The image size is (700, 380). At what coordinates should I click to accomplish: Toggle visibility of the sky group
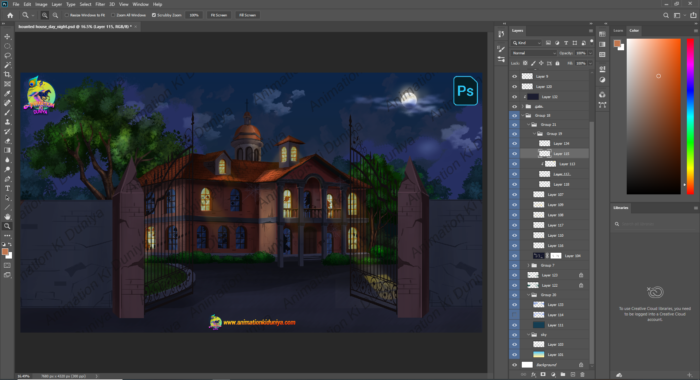[514, 334]
